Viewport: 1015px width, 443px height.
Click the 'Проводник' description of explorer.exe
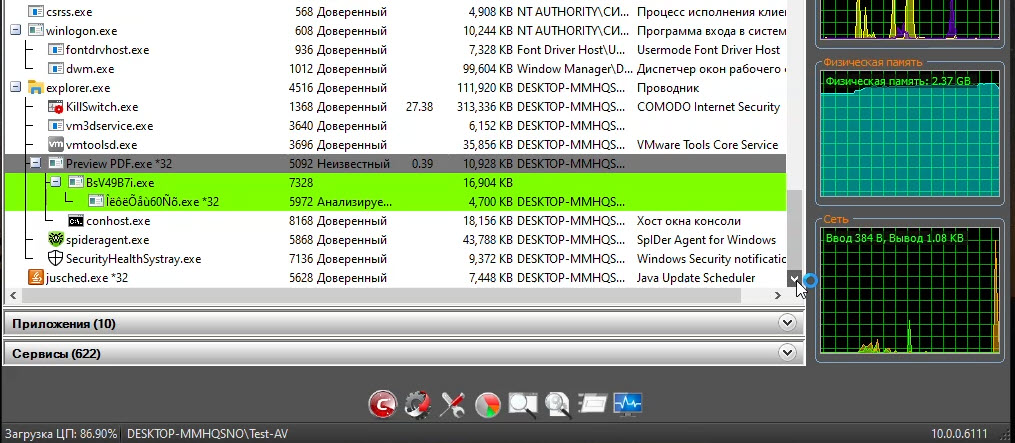coord(668,87)
